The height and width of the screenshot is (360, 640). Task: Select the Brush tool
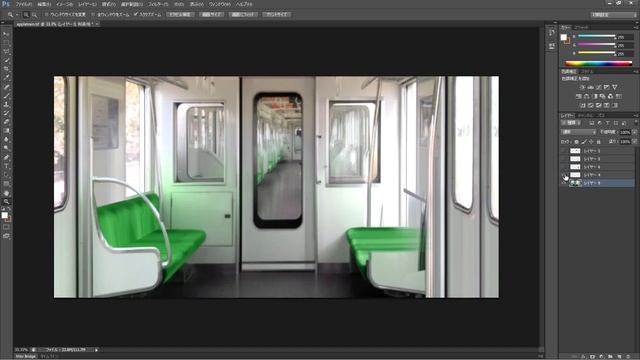6,96
